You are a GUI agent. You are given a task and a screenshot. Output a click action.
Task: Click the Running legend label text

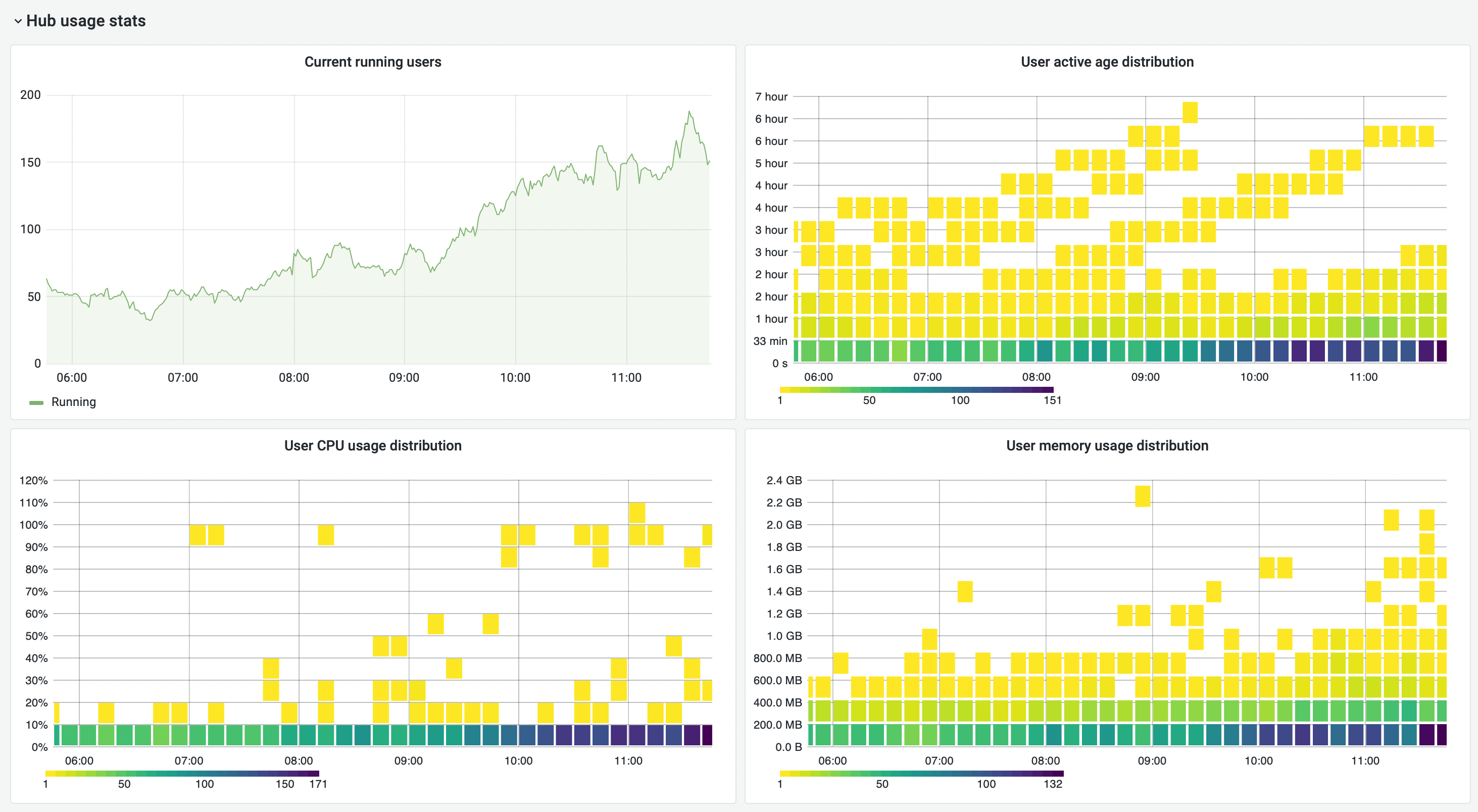74,402
